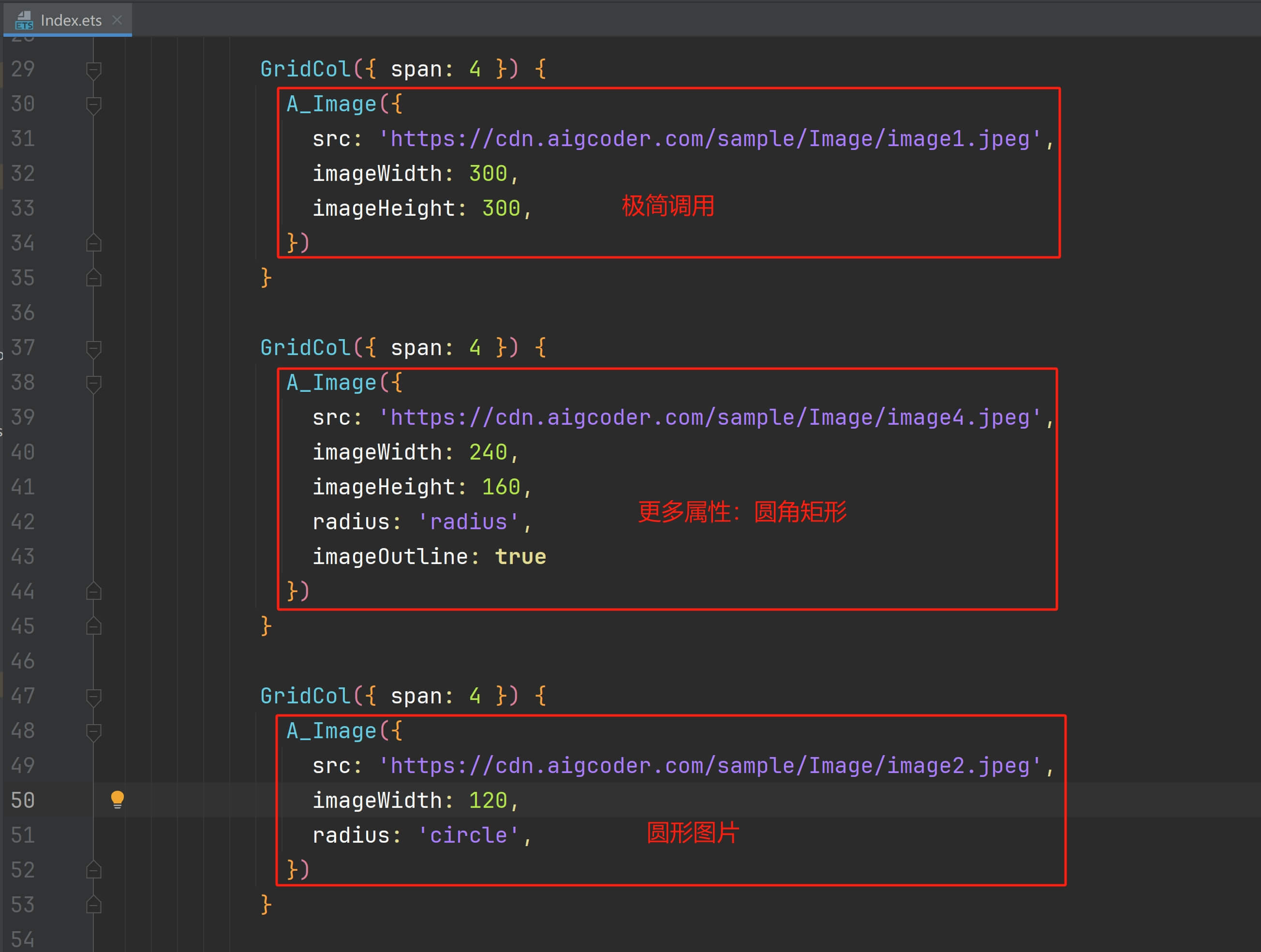Collapse the GridCol block at line 37
The width and height of the screenshot is (1261, 952).
(x=93, y=349)
